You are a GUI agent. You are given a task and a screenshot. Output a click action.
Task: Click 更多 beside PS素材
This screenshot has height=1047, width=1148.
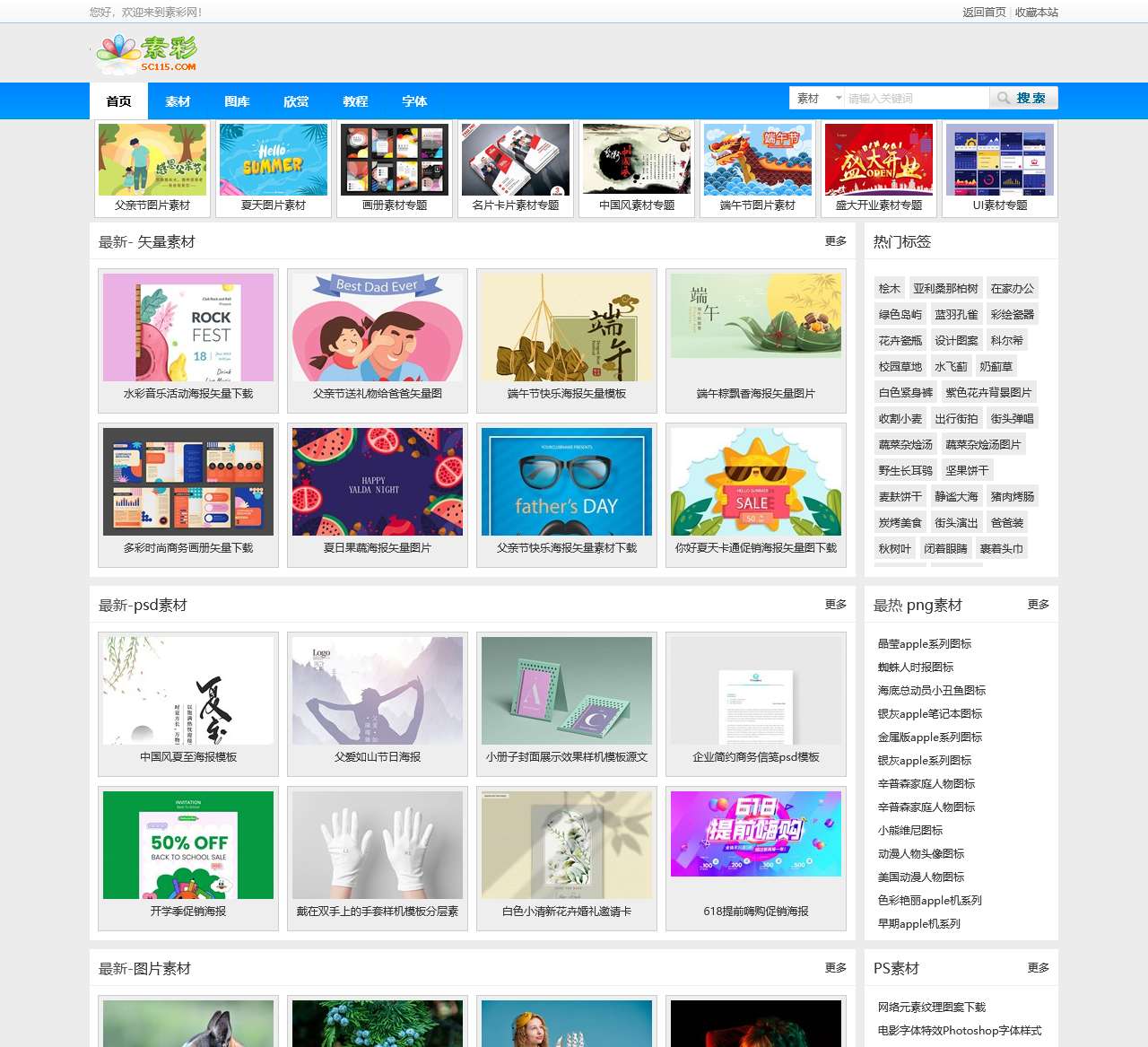click(x=1039, y=968)
